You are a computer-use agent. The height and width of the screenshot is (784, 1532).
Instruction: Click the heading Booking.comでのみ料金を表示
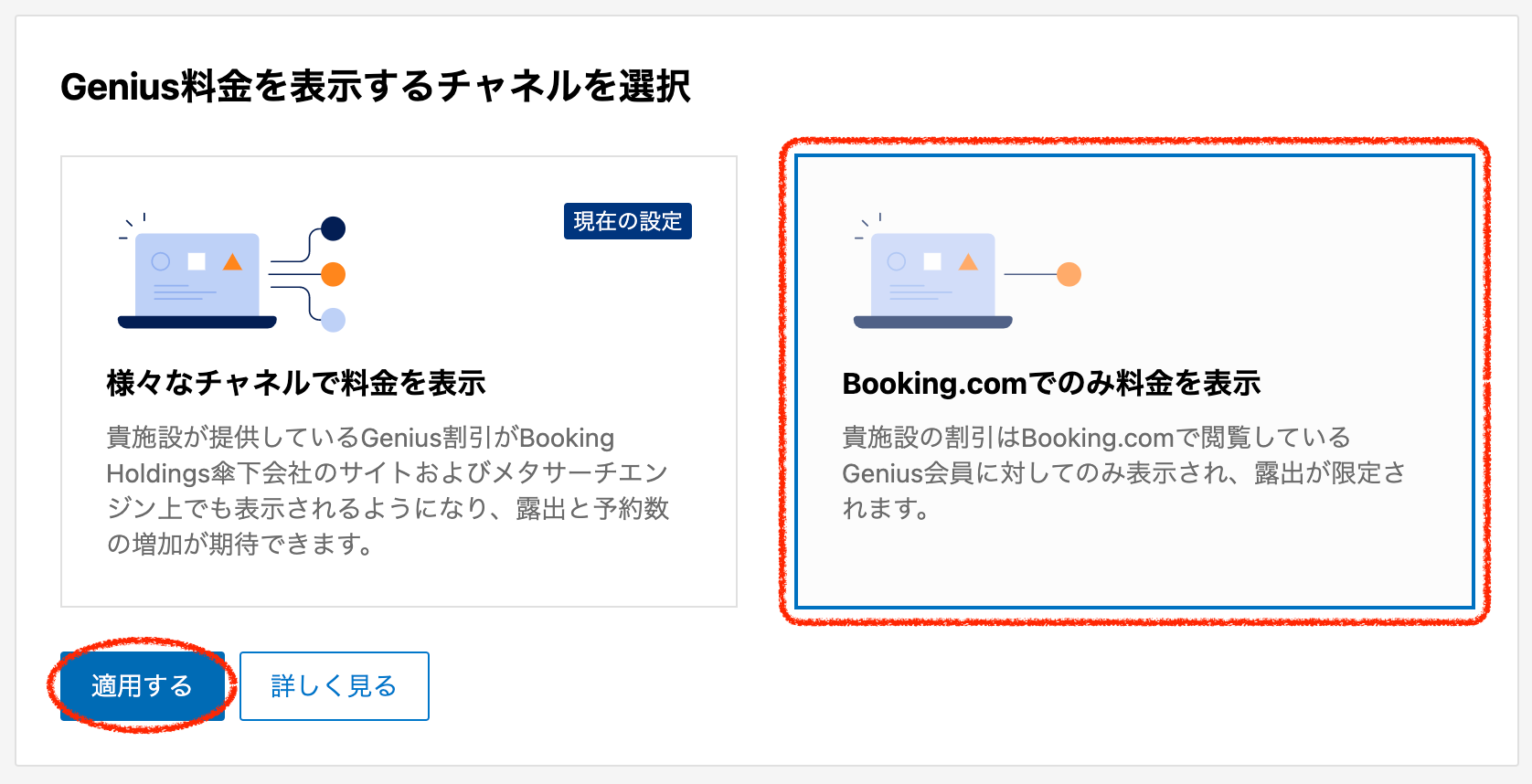click(1051, 383)
